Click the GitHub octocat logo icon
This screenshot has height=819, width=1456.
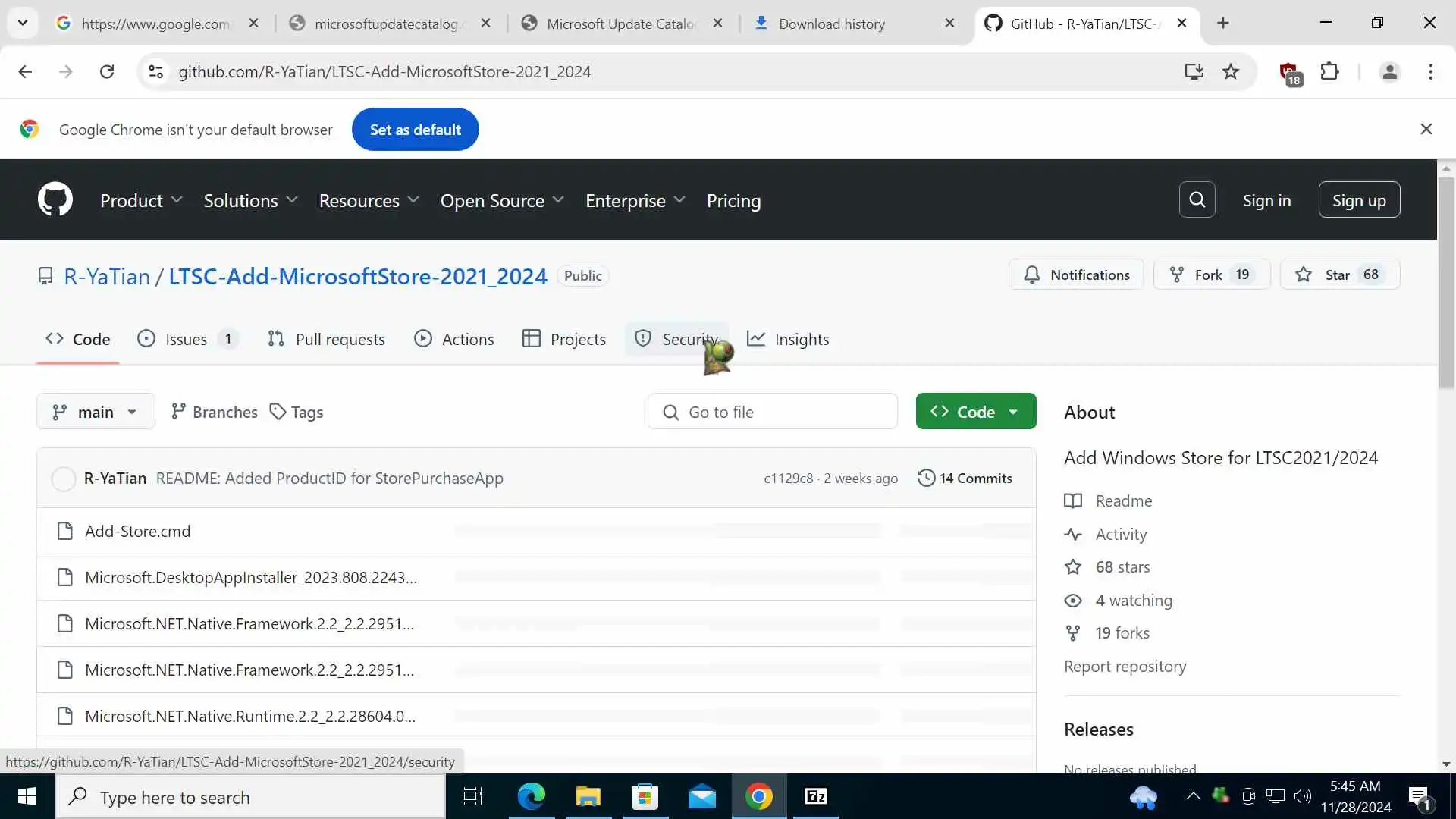click(x=55, y=199)
